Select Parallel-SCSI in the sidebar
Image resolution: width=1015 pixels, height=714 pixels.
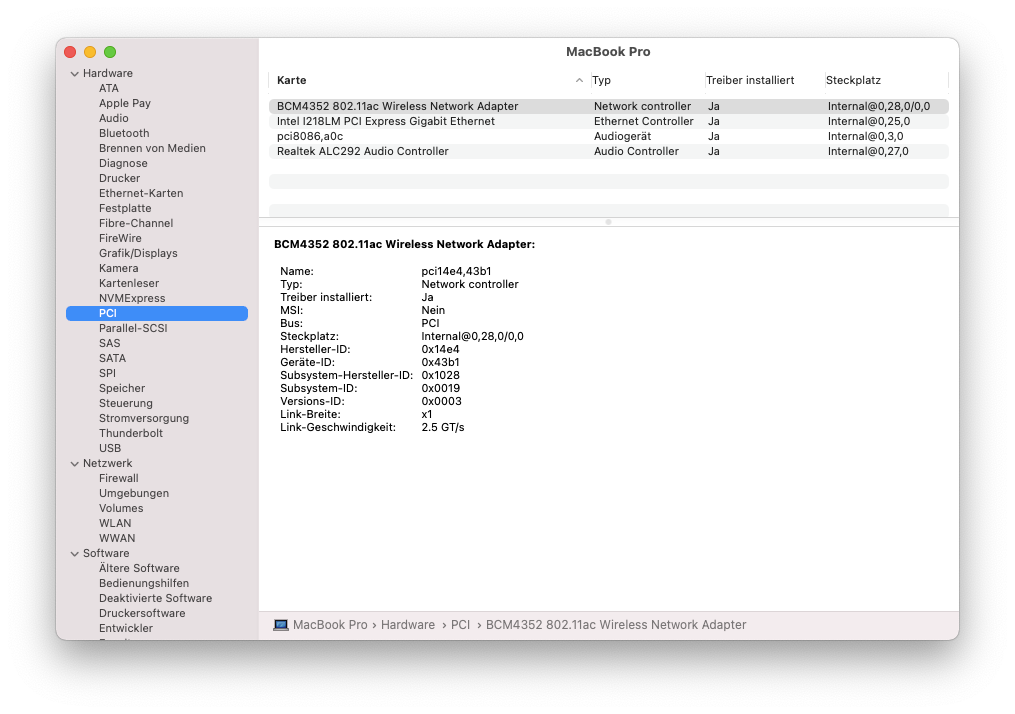point(133,328)
